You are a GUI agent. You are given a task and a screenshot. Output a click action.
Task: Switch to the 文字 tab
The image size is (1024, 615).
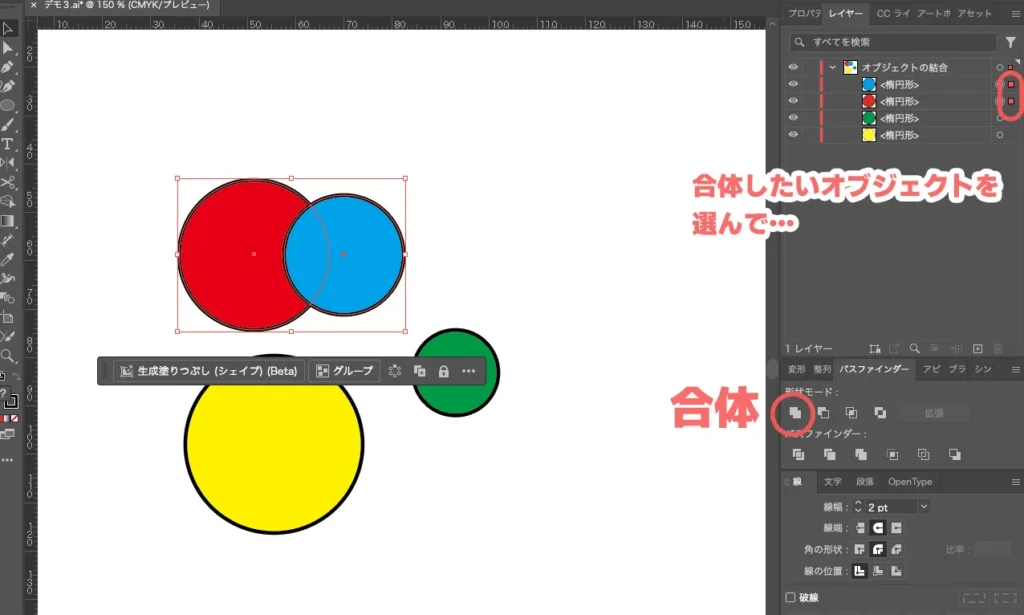832,482
